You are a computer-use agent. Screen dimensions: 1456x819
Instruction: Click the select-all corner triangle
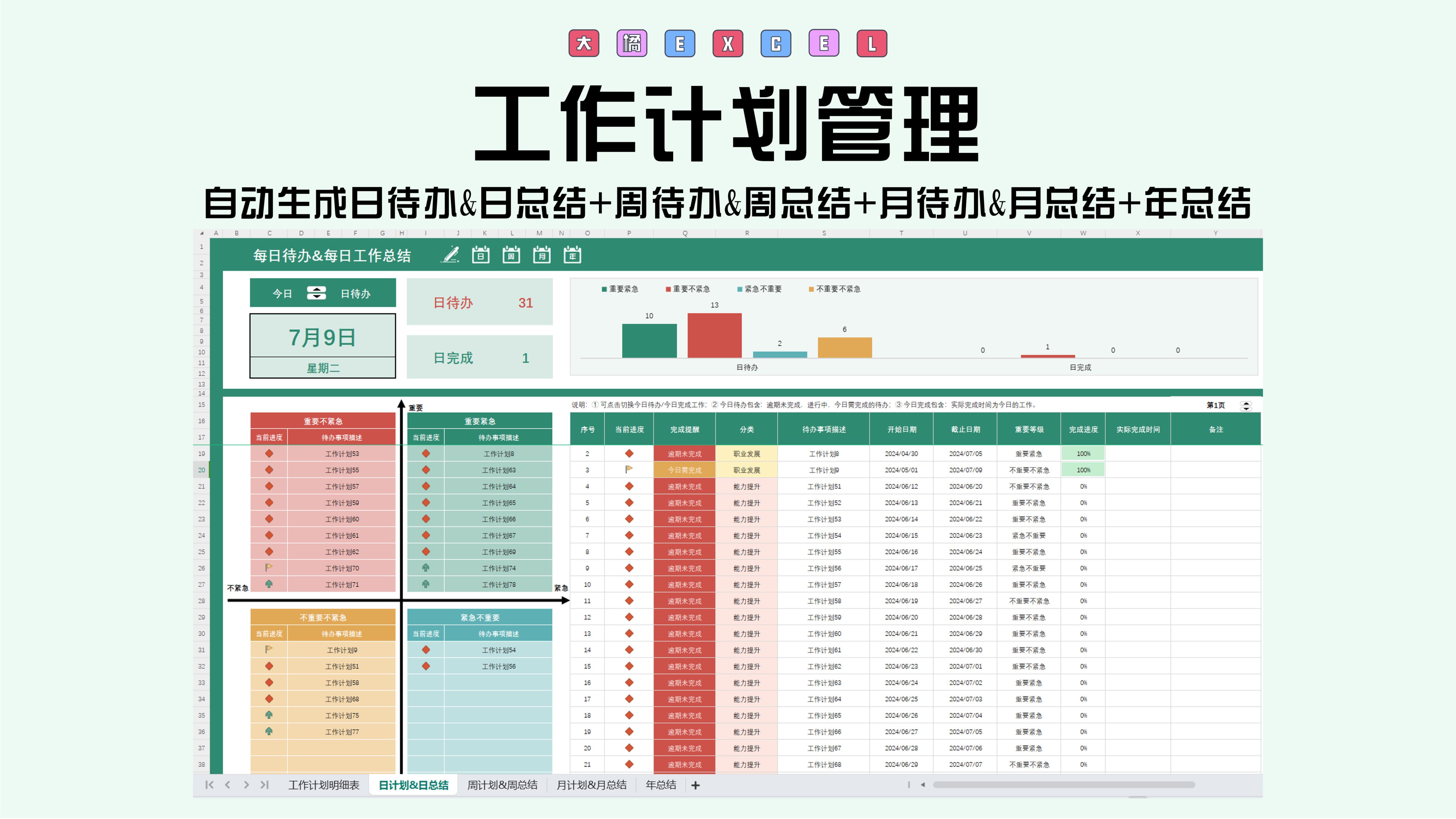202,233
